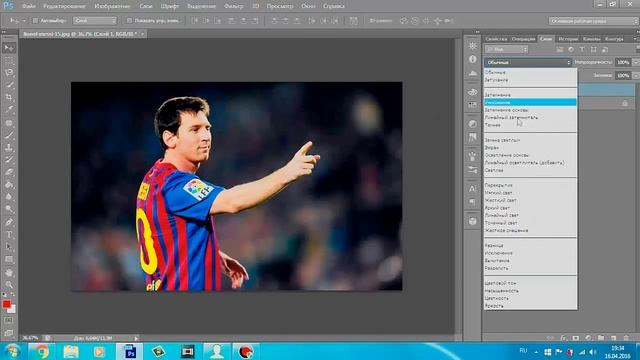Open tool preset picker arrow in options bar
Image resolution: width=640 pixels, height=360 pixels.
[24, 20]
